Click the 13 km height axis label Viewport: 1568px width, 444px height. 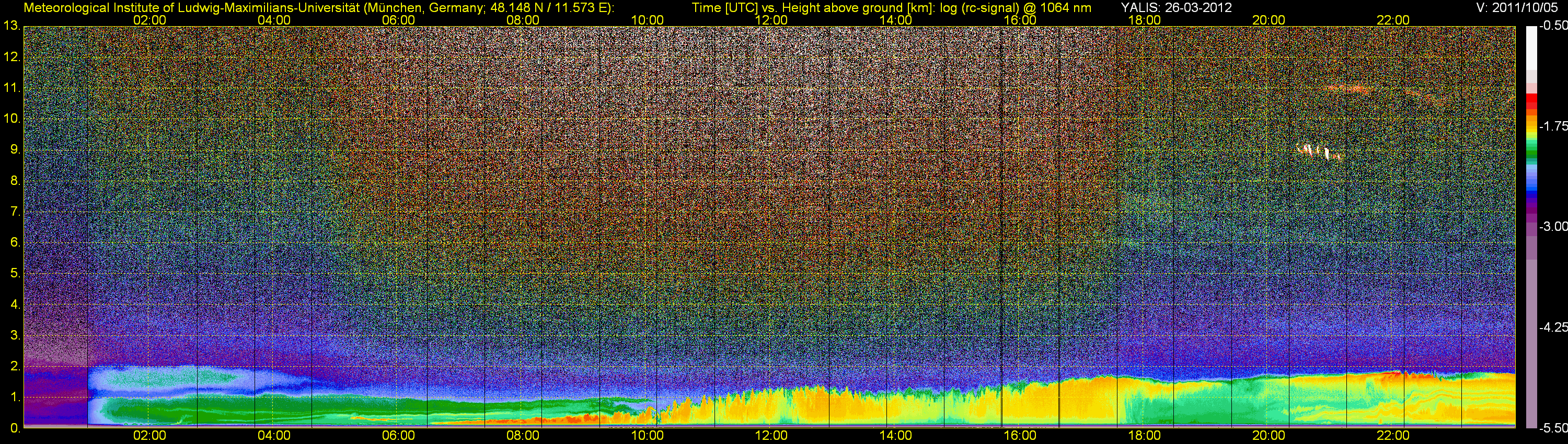click(x=11, y=26)
